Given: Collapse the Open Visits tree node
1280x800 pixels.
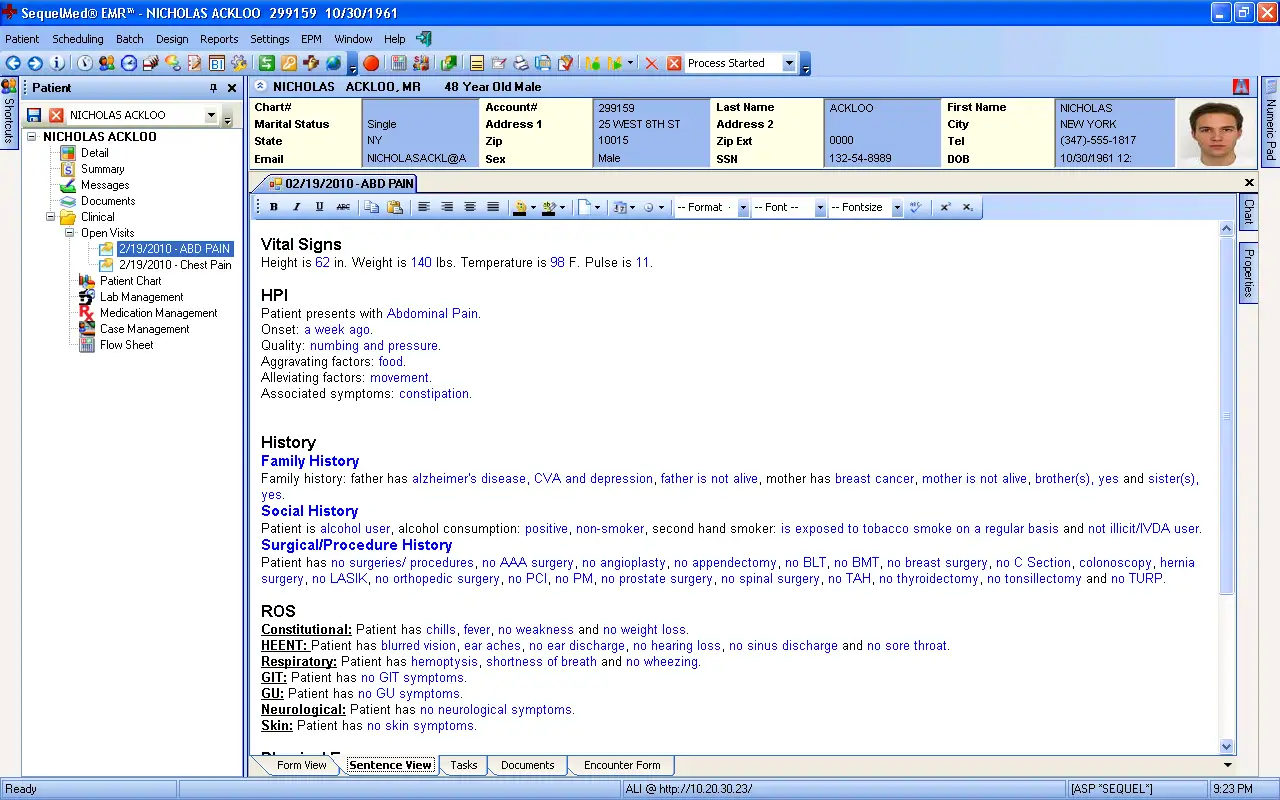Looking at the screenshot, I should coord(69,232).
